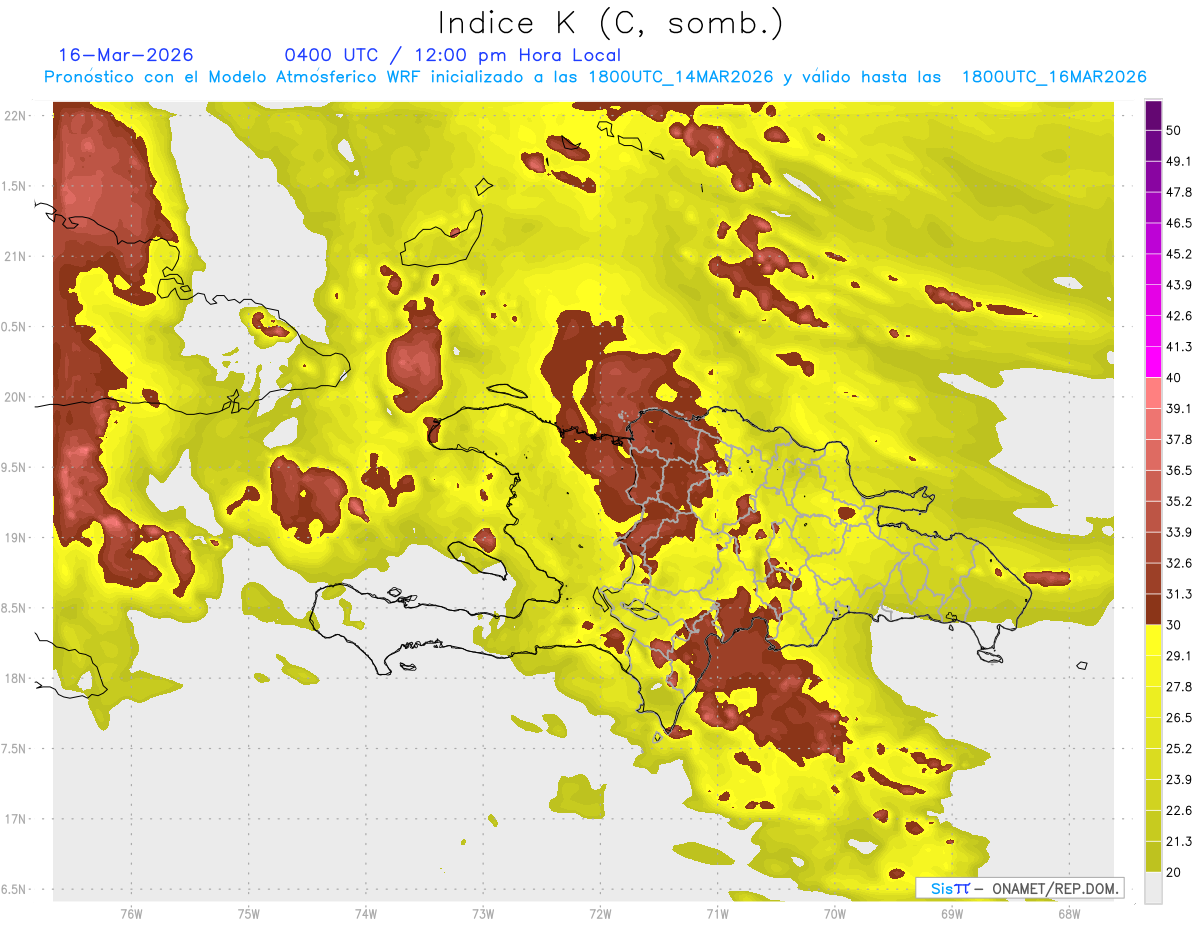
Task: Click the '74W' longitude label
Action: click(x=365, y=913)
